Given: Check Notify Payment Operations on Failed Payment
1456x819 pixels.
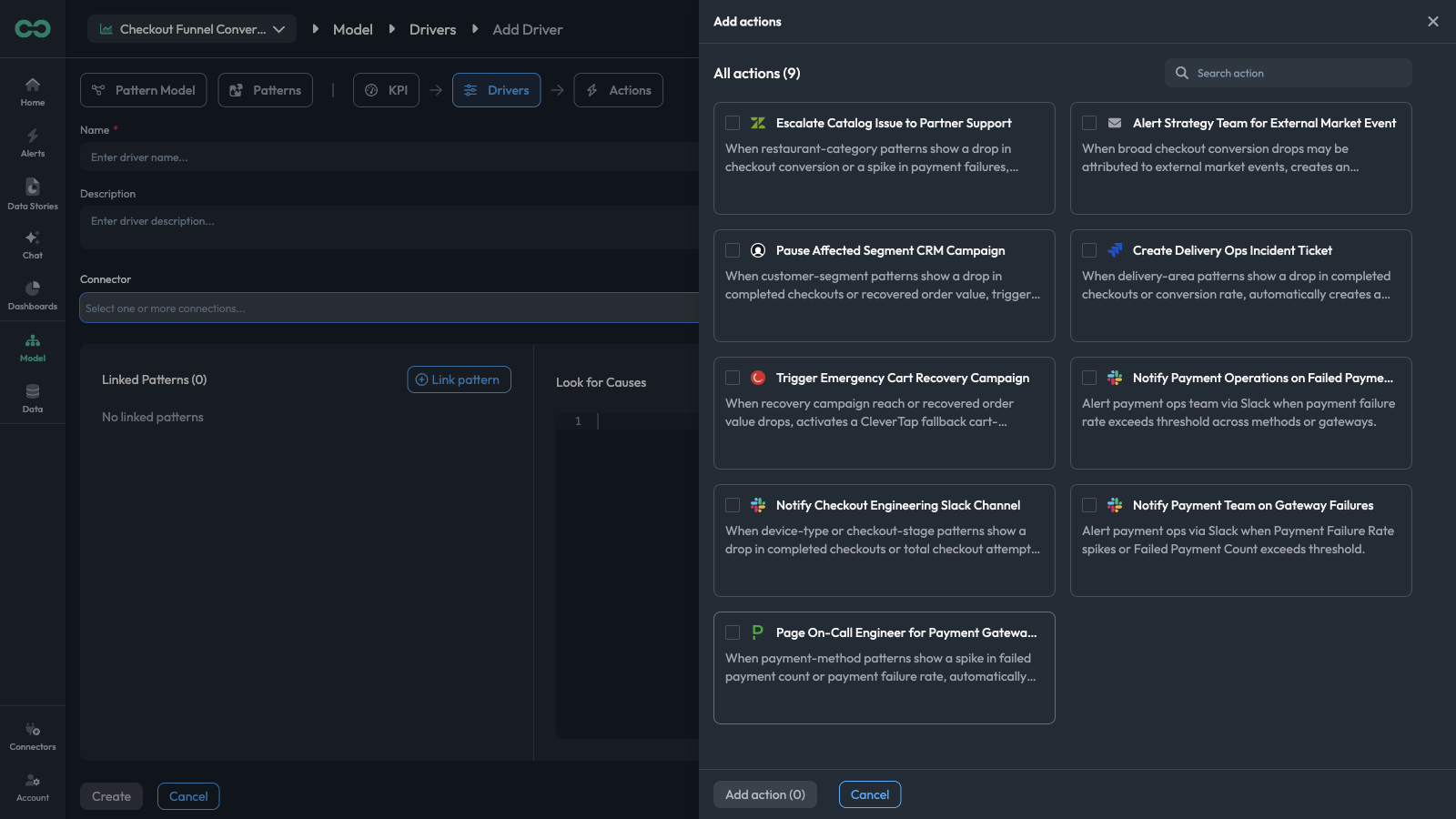Looking at the screenshot, I should (1089, 378).
